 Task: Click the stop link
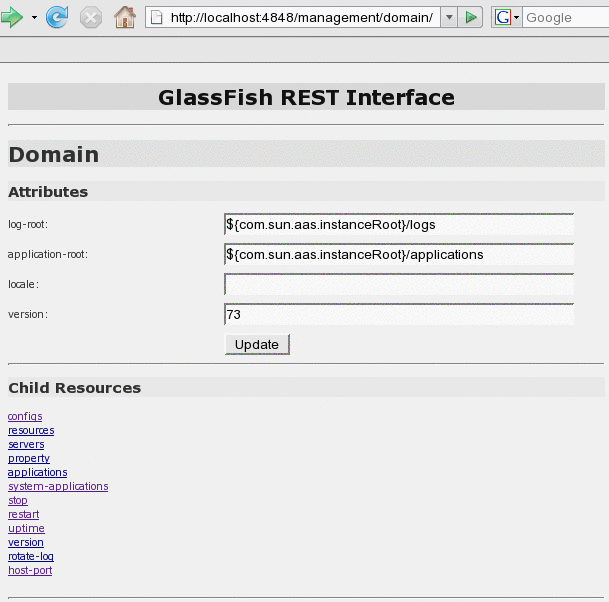tap(18, 500)
